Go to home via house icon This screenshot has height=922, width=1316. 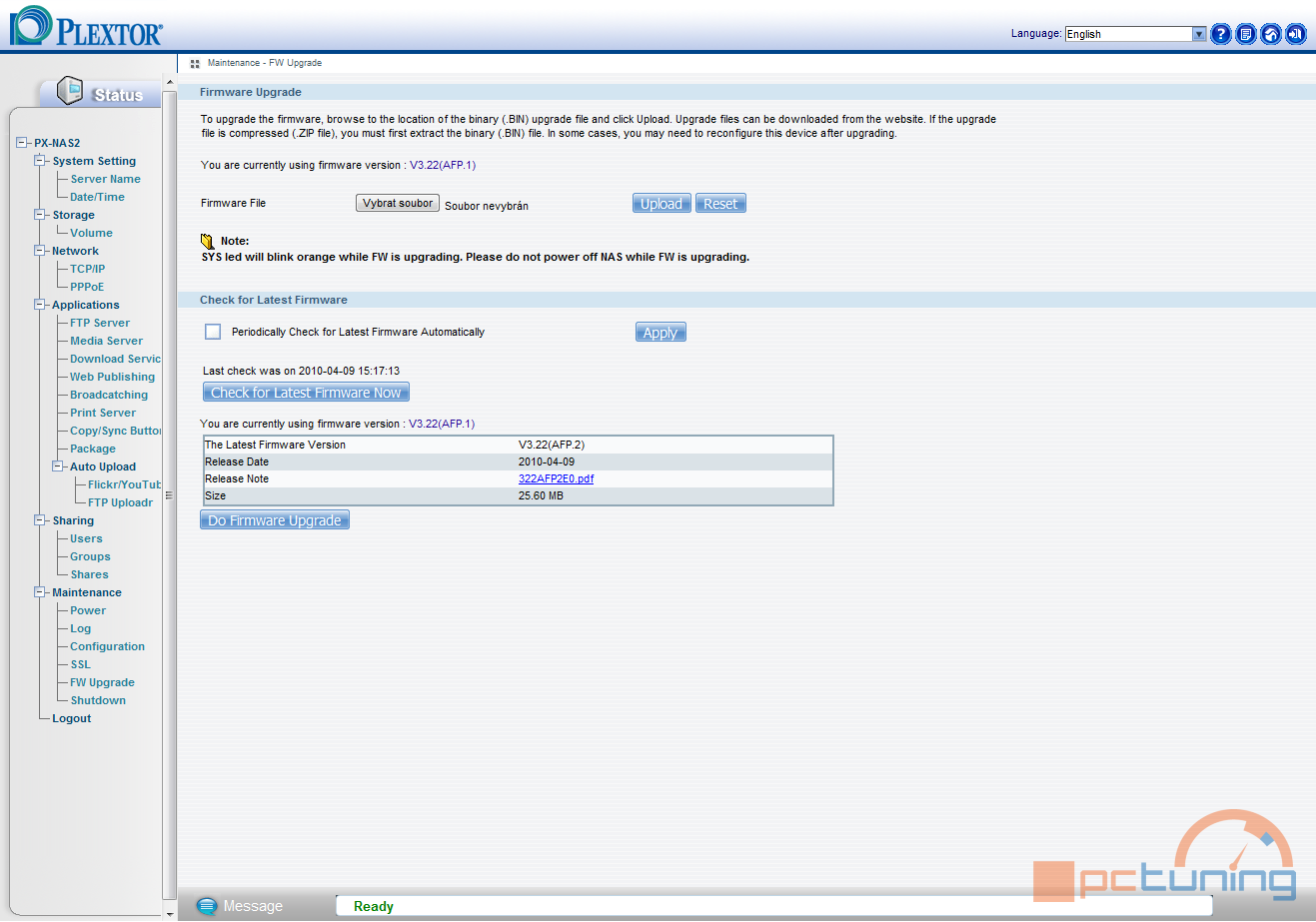[1271, 34]
